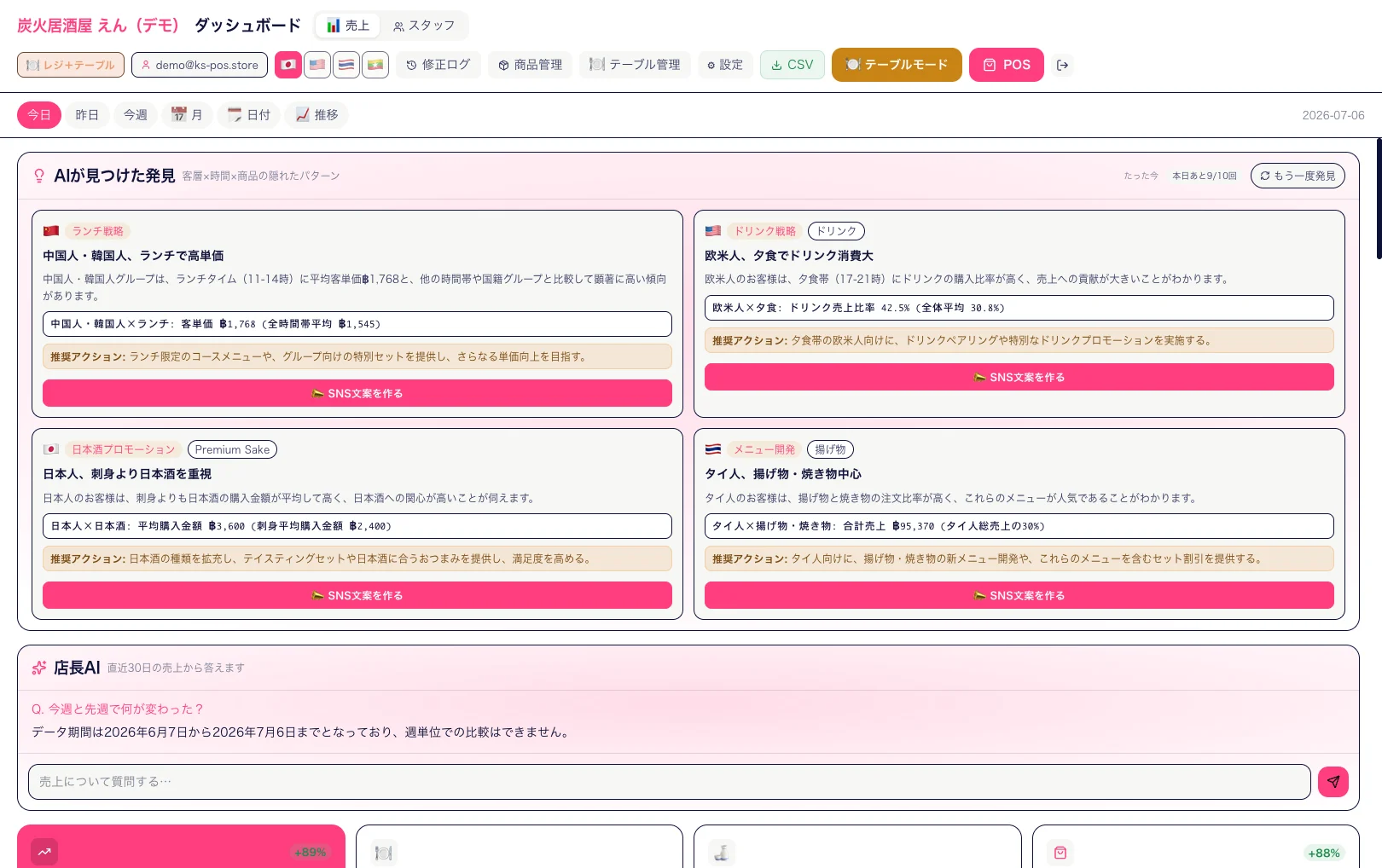Click the 揚げ物 chip
The image size is (1382, 868).
click(830, 449)
